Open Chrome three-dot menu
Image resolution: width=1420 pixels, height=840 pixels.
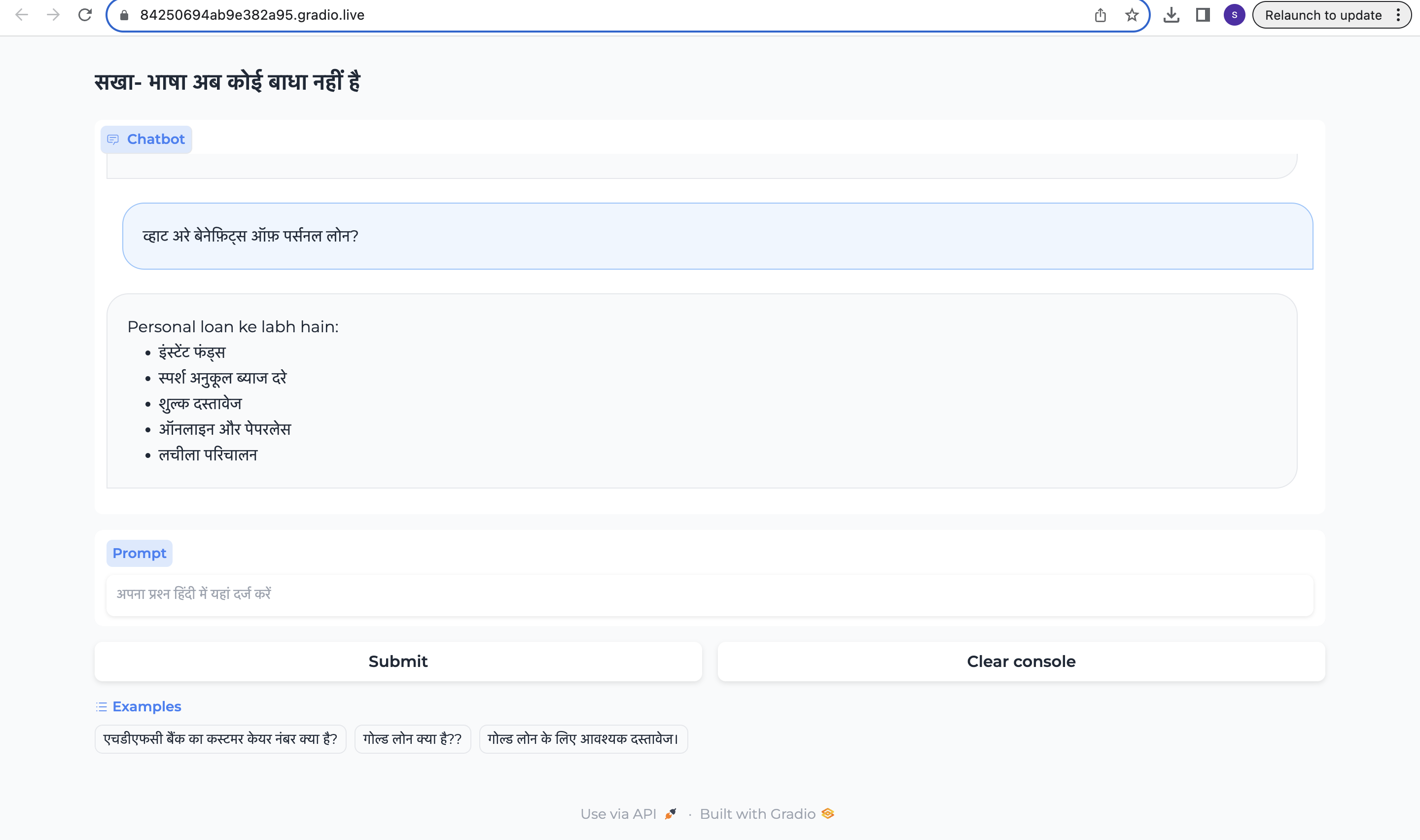click(x=1398, y=15)
